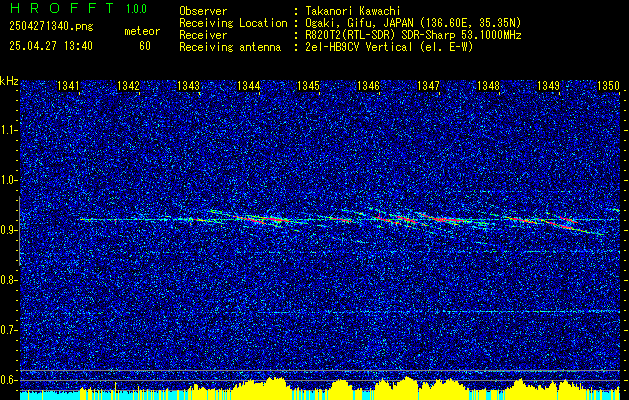Click the 1344 time marker
Screen dimensions: 629x400
tap(249, 86)
